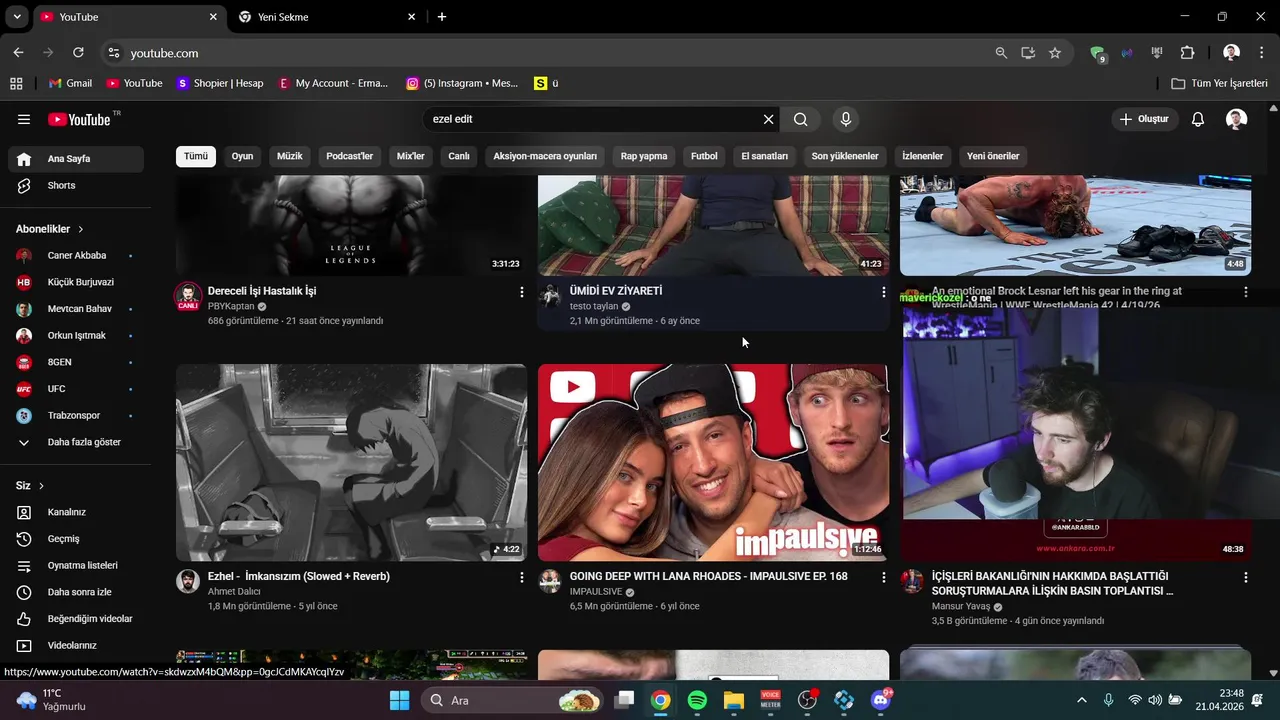This screenshot has width=1280, height=720.
Task: Open options menu for Mansur Yavaş video
Action: pyautogui.click(x=1245, y=577)
